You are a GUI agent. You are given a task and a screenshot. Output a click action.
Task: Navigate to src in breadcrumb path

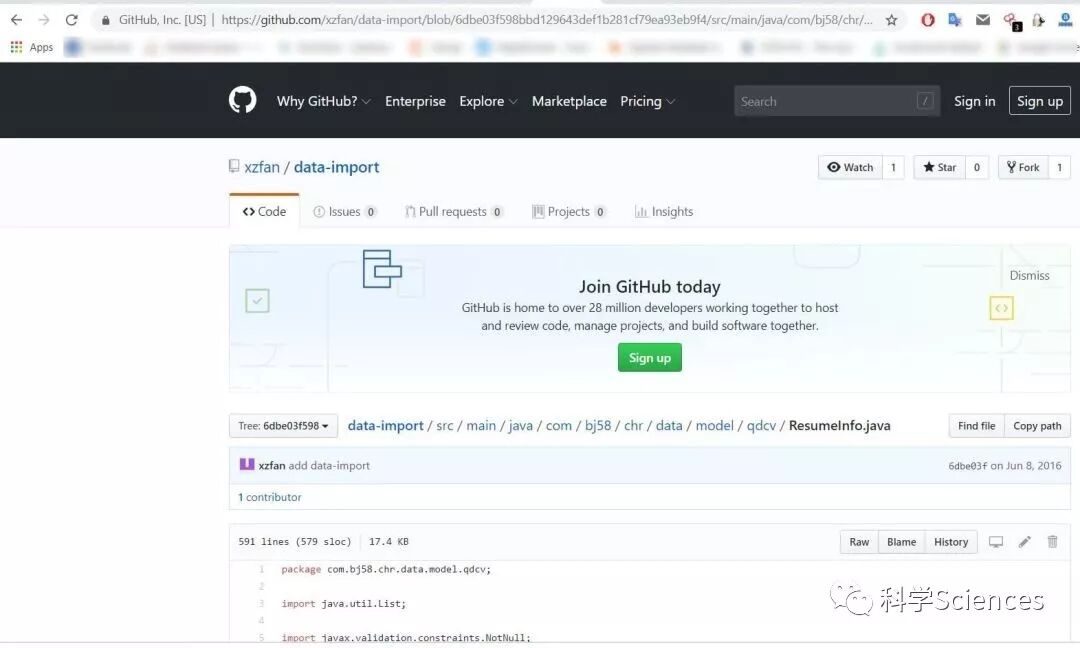tap(445, 426)
